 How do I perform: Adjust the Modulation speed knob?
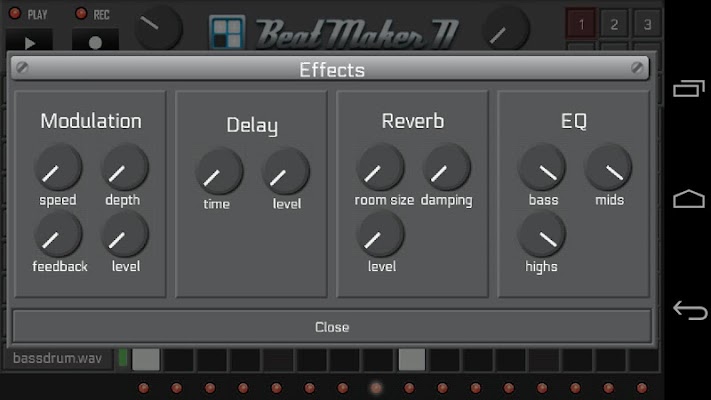(58, 167)
